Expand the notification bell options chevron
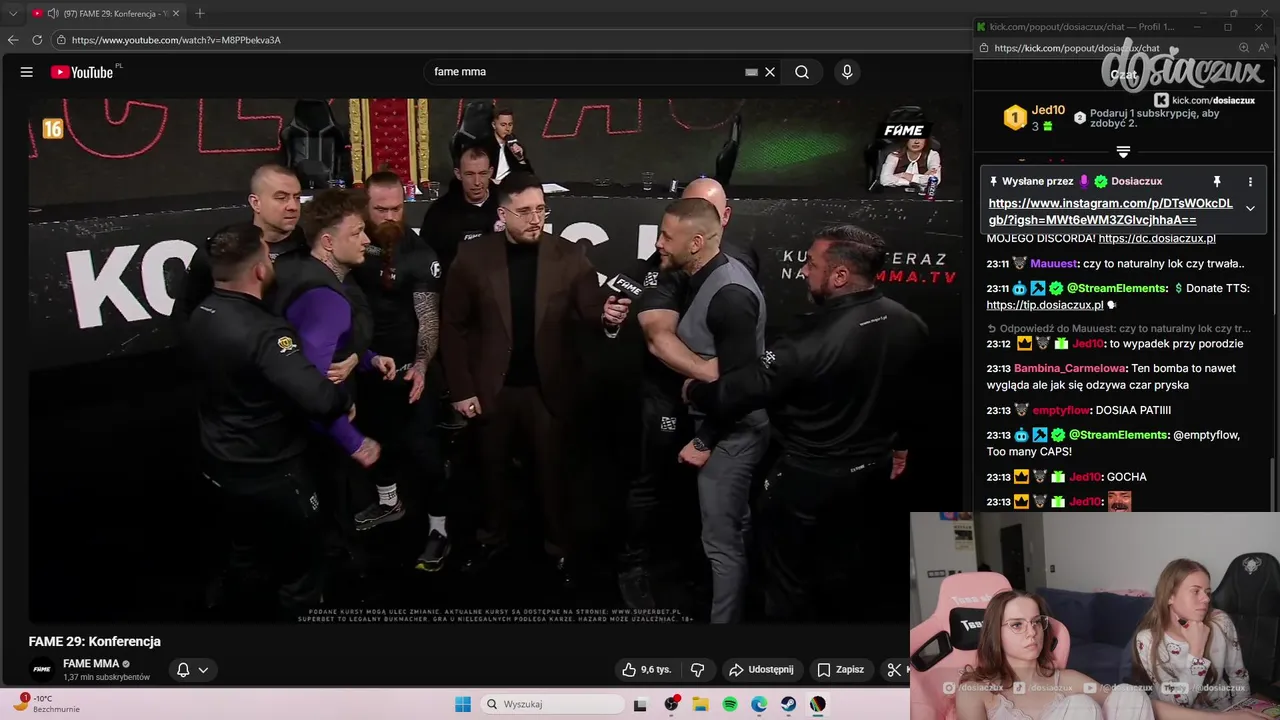This screenshot has width=1280, height=720. coord(203,670)
